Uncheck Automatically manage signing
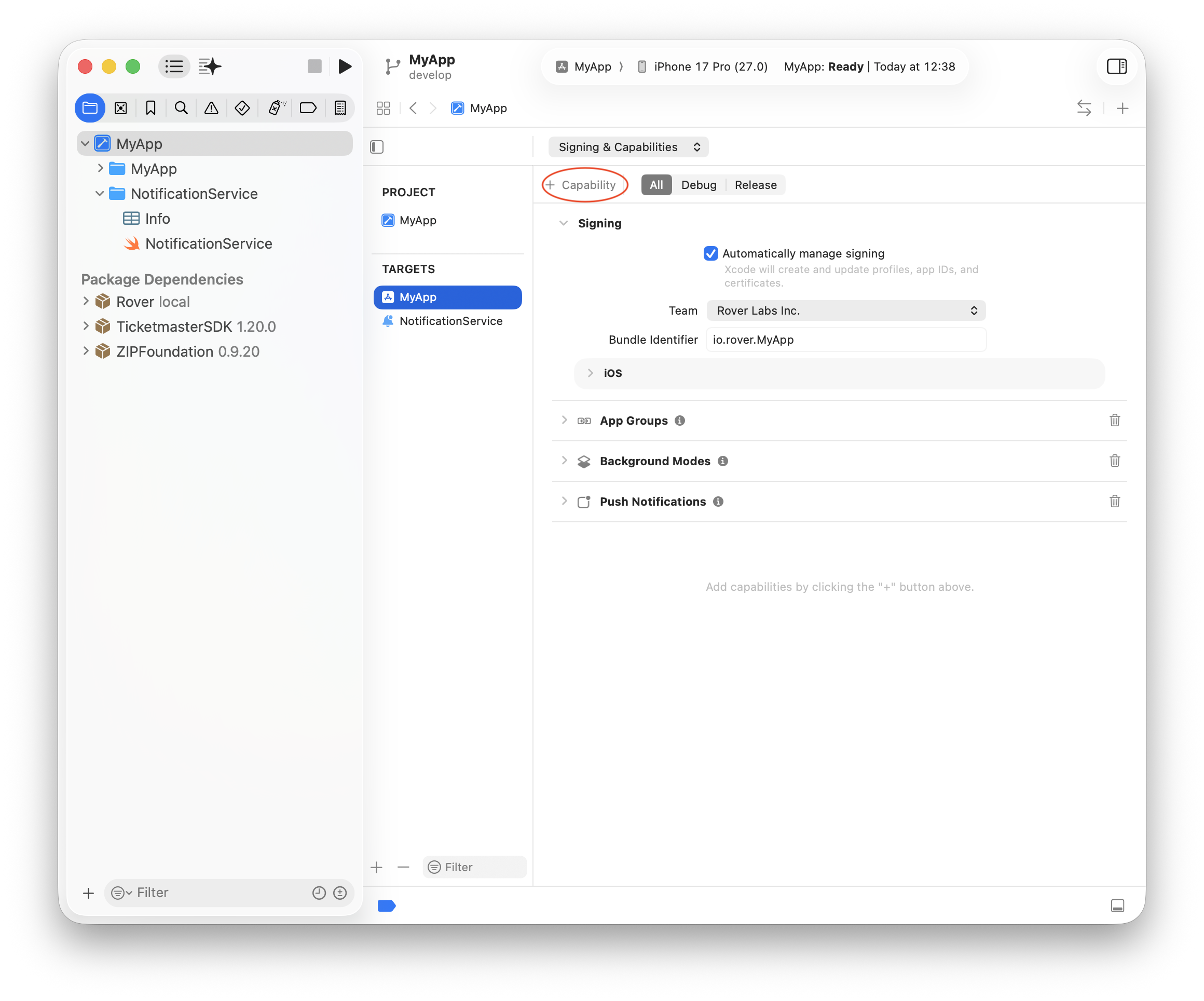The height and width of the screenshot is (1001, 1204). 710,253
